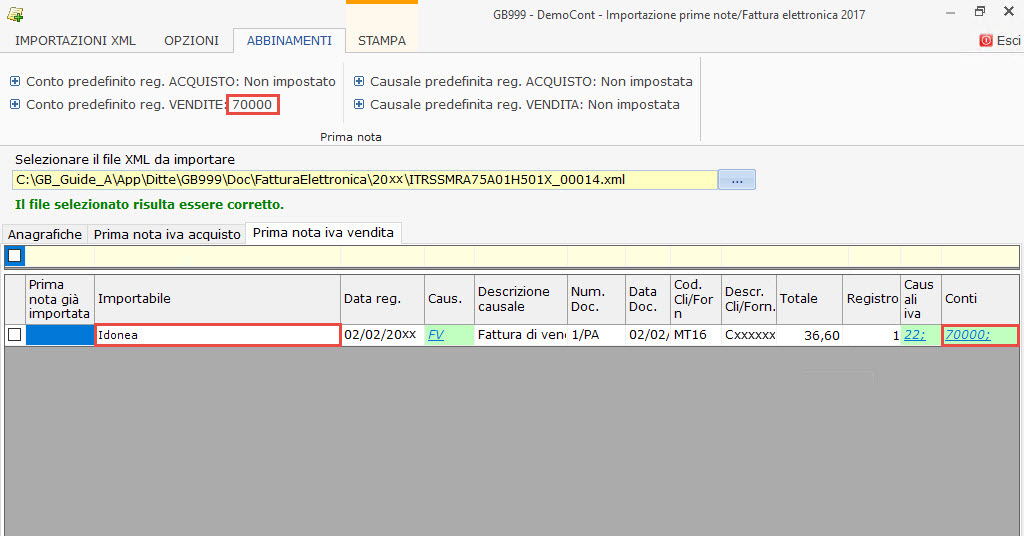
Task: Expand Conto predefinito reg. ACQUISTO setting
Action: [x=15, y=82]
